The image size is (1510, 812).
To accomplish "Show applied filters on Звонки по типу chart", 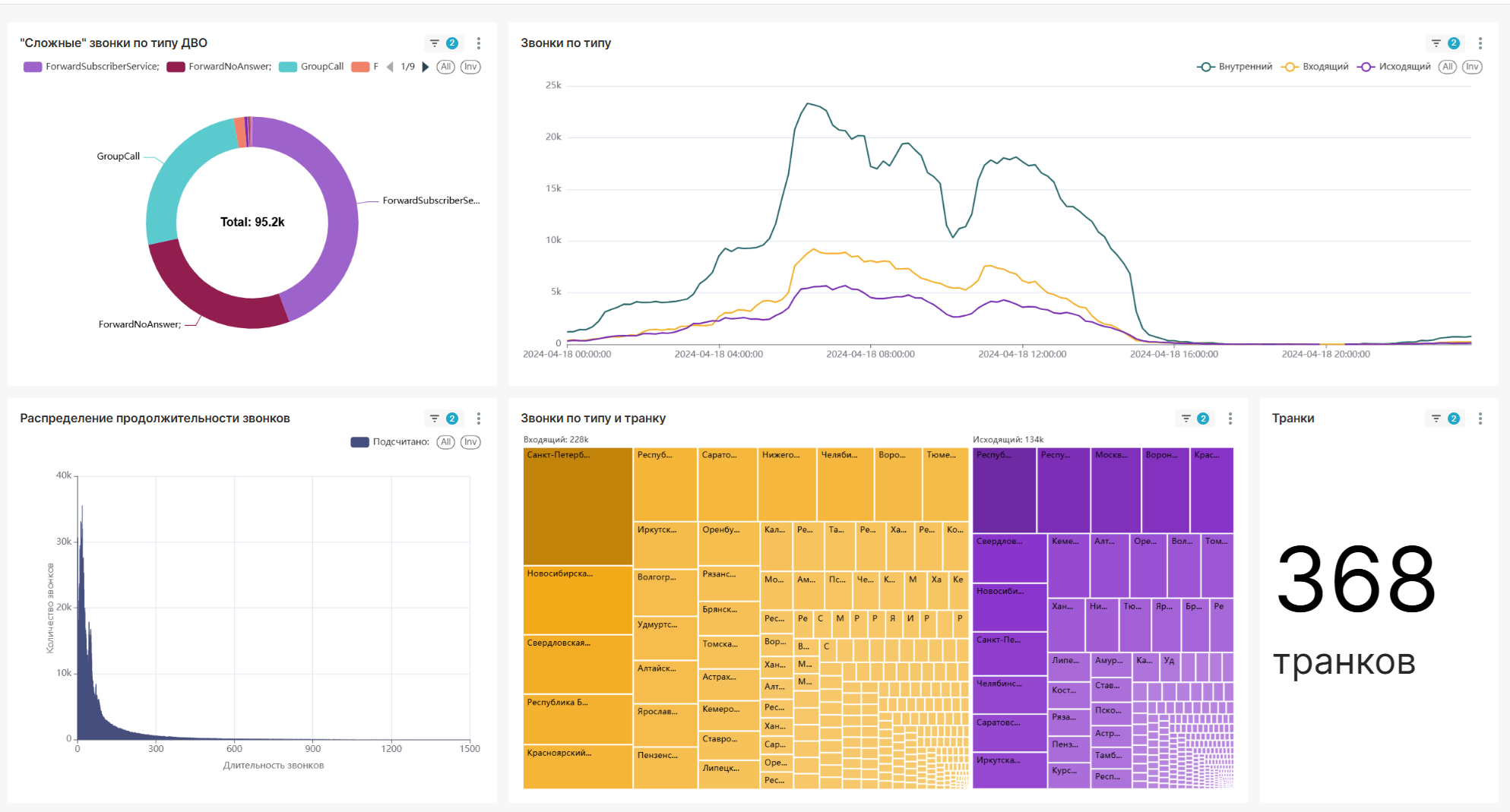I will pos(1445,43).
